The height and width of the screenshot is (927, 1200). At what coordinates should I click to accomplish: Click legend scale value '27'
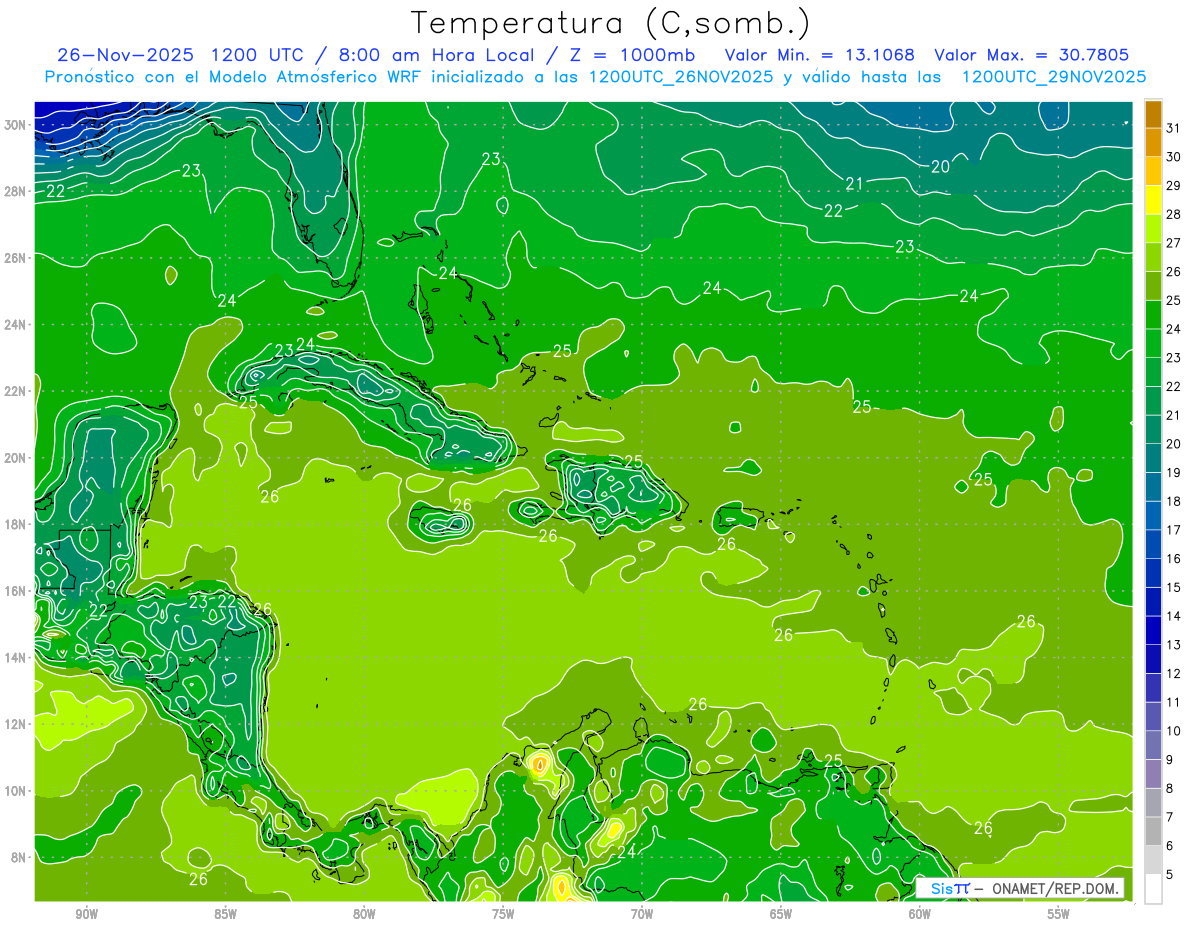coord(1174,242)
